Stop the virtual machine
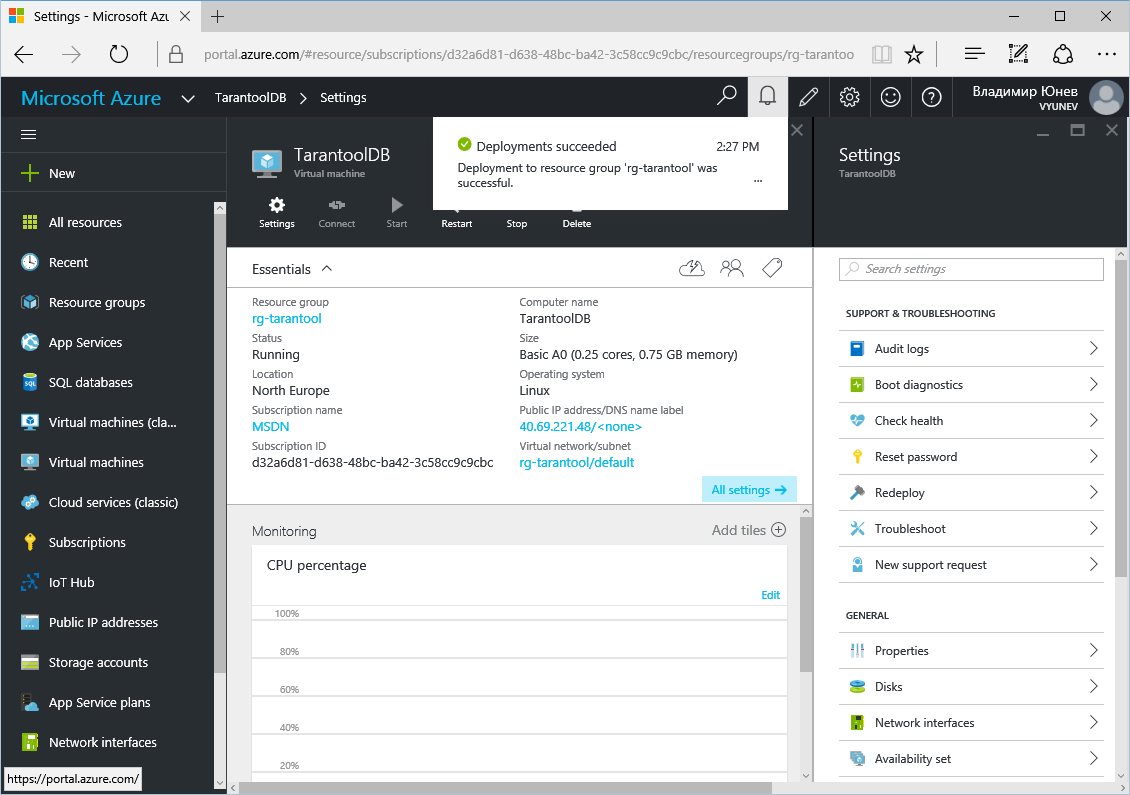This screenshot has width=1130, height=795. click(516, 213)
